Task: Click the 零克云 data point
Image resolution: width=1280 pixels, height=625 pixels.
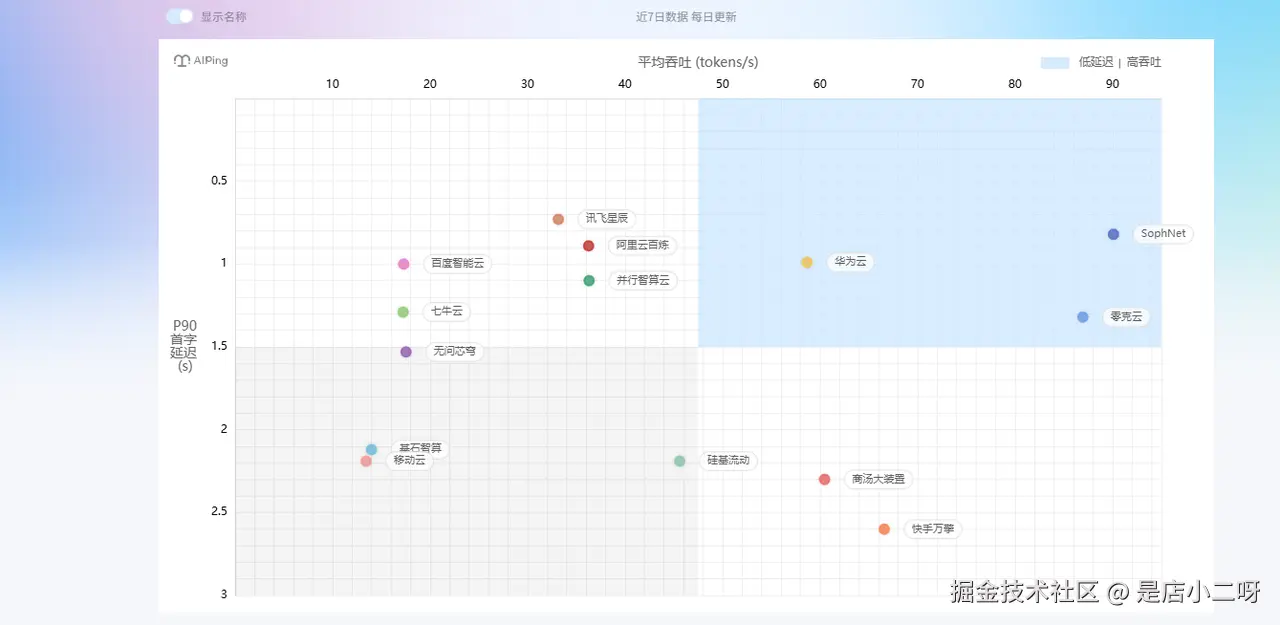Action: pos(1083,317)
